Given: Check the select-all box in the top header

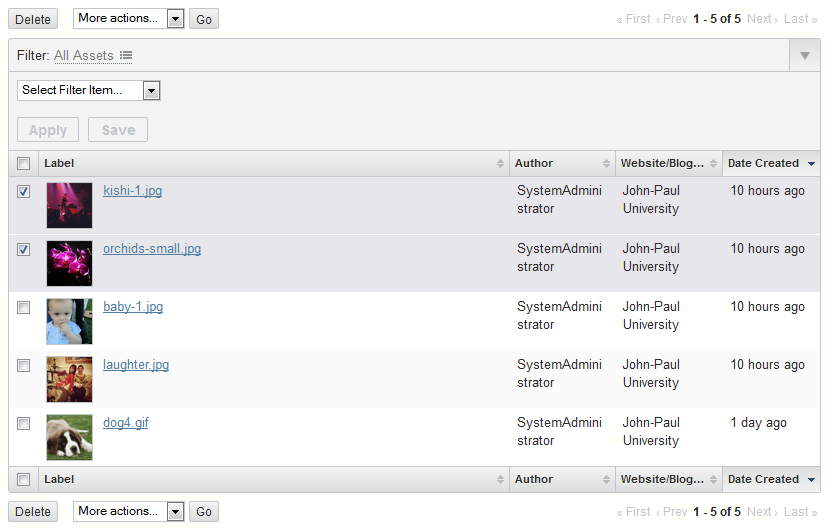Looking at the screenshot, I should [24, 164].
